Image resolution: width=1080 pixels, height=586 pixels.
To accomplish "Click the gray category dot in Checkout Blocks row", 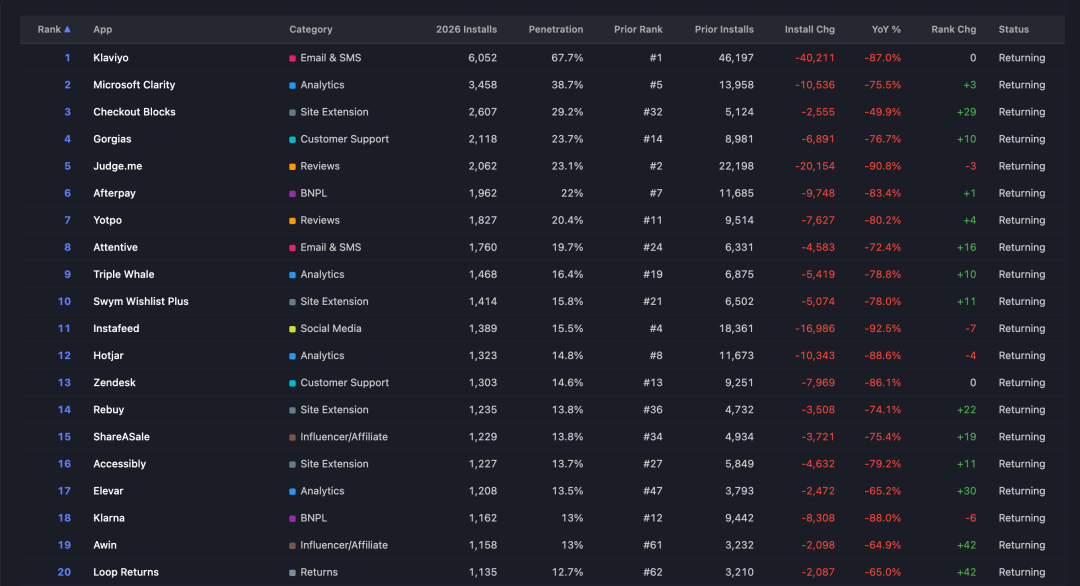I will click(293, 112).
